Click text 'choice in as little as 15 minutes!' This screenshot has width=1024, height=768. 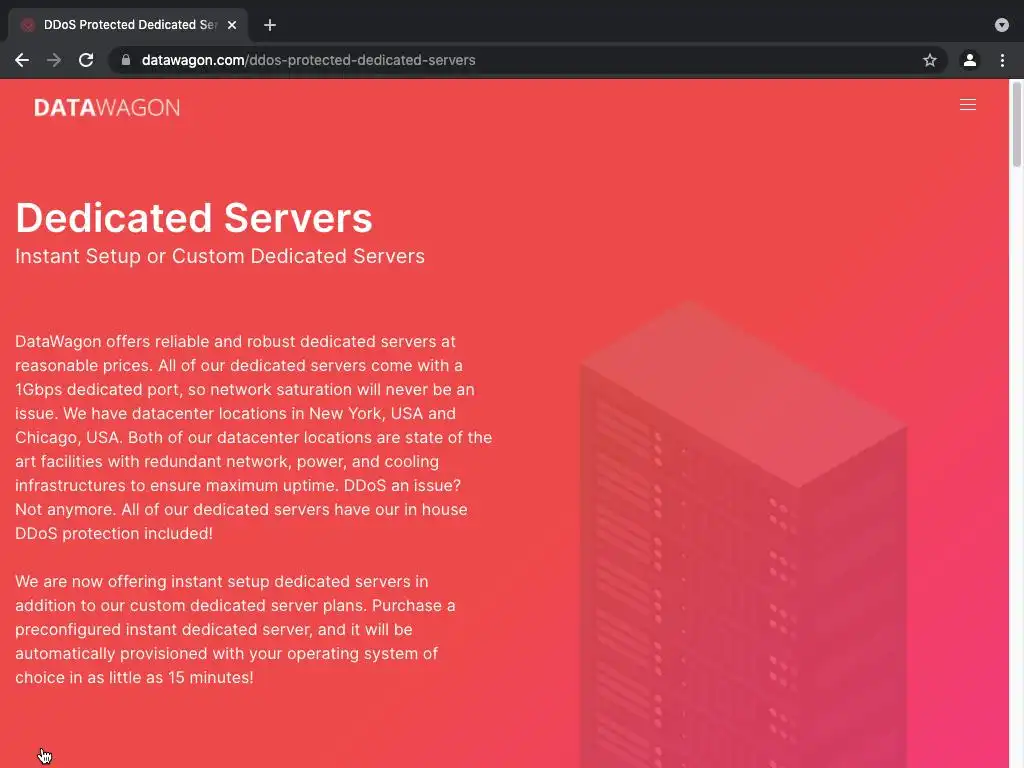click(134, 677)
